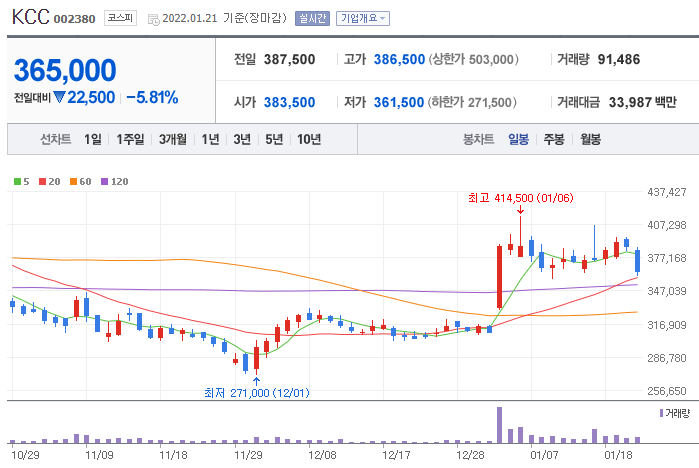Switch to the 월봉 monthly candle chart
Viewport: 699px width, 468px height.
pyautogui.click(x=590, y=140)
